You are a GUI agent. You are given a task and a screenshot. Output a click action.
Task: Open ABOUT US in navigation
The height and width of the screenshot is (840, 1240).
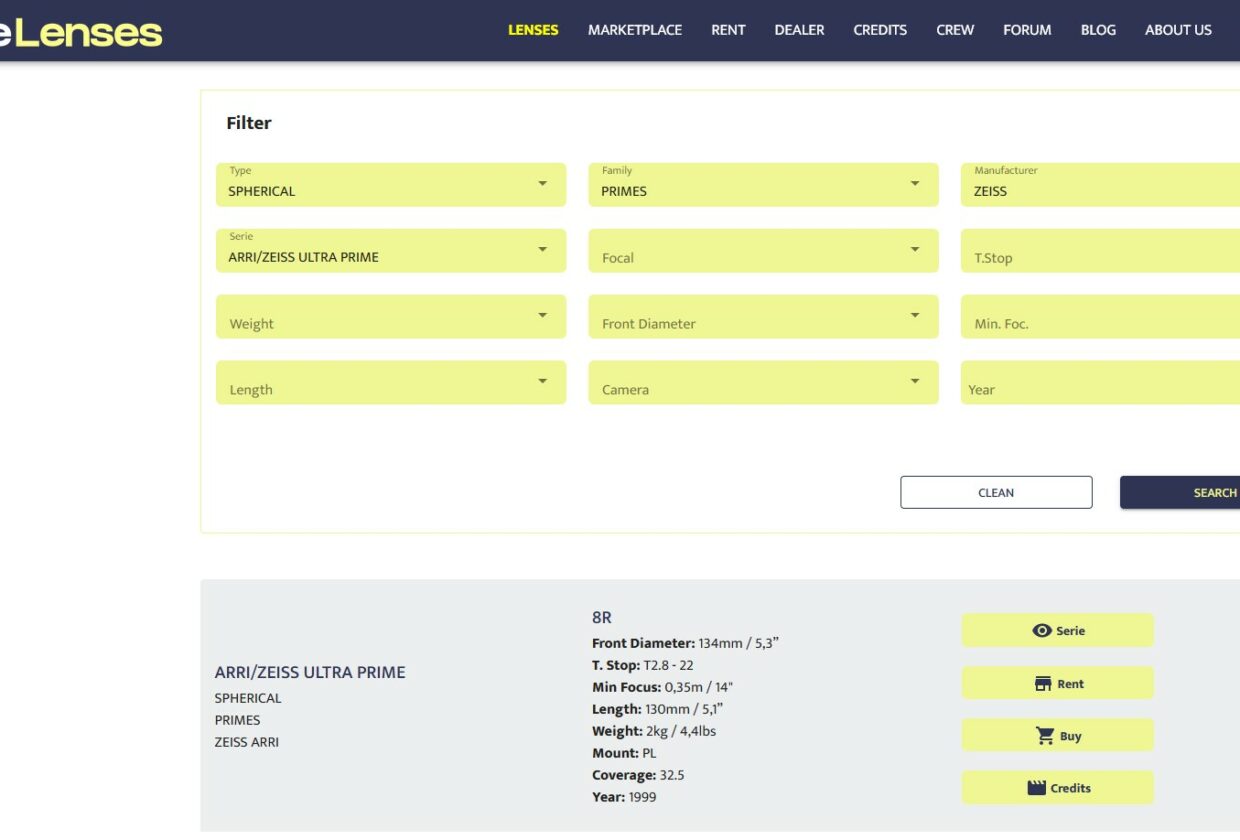pos(1178,30)
